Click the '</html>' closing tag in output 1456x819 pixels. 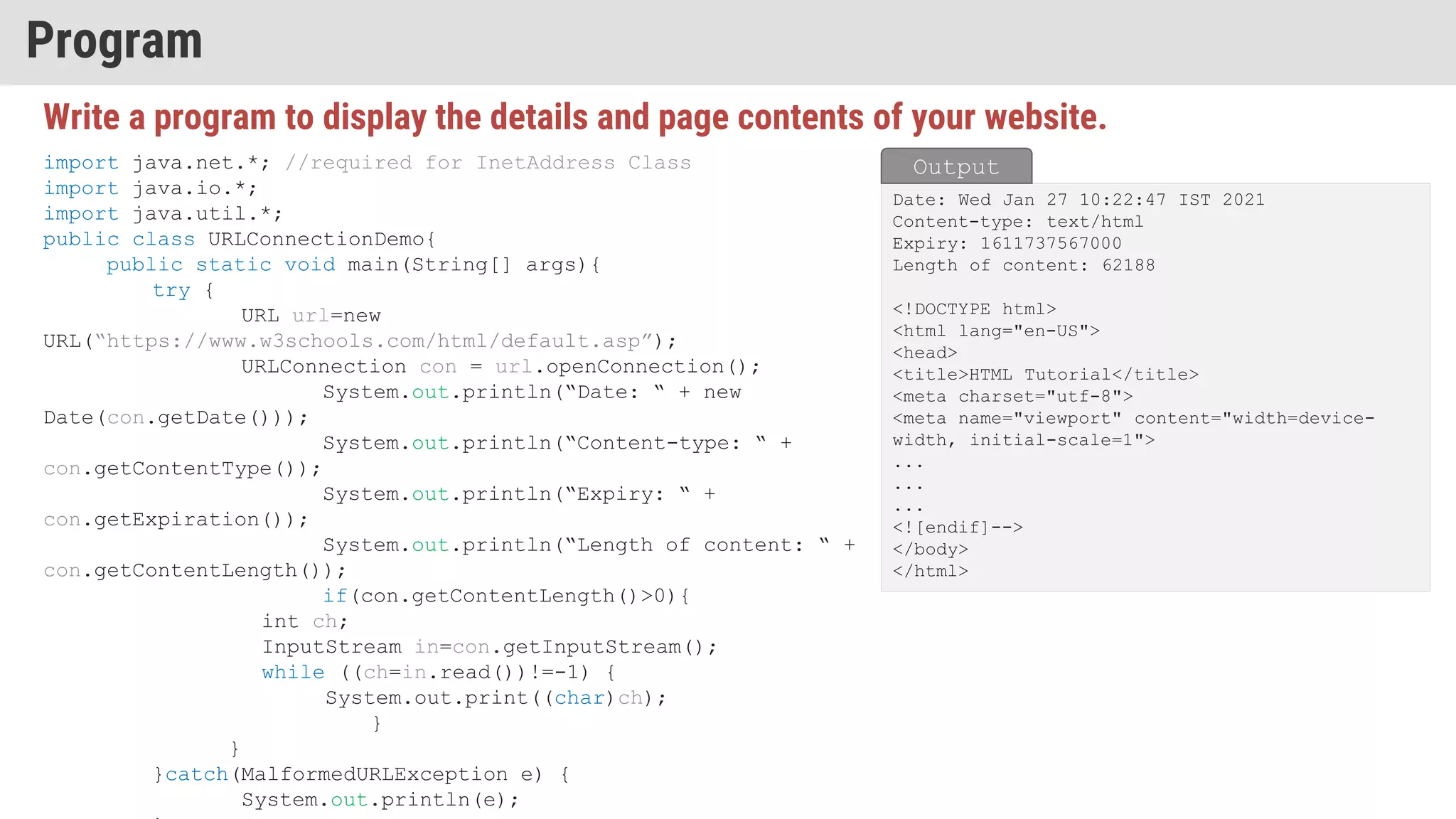coord(930,572)
